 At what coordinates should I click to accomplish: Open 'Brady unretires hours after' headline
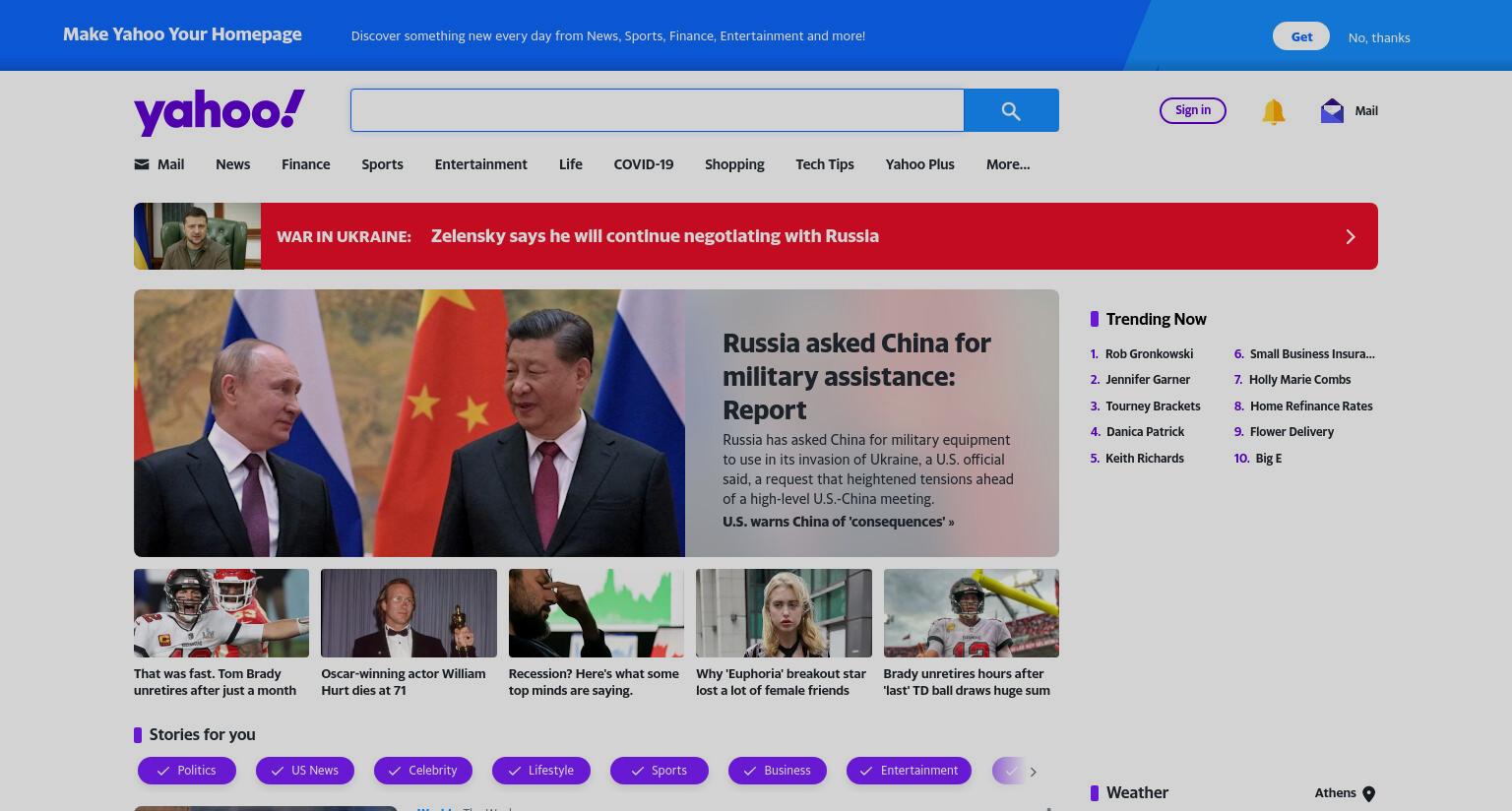coord(967,682)
